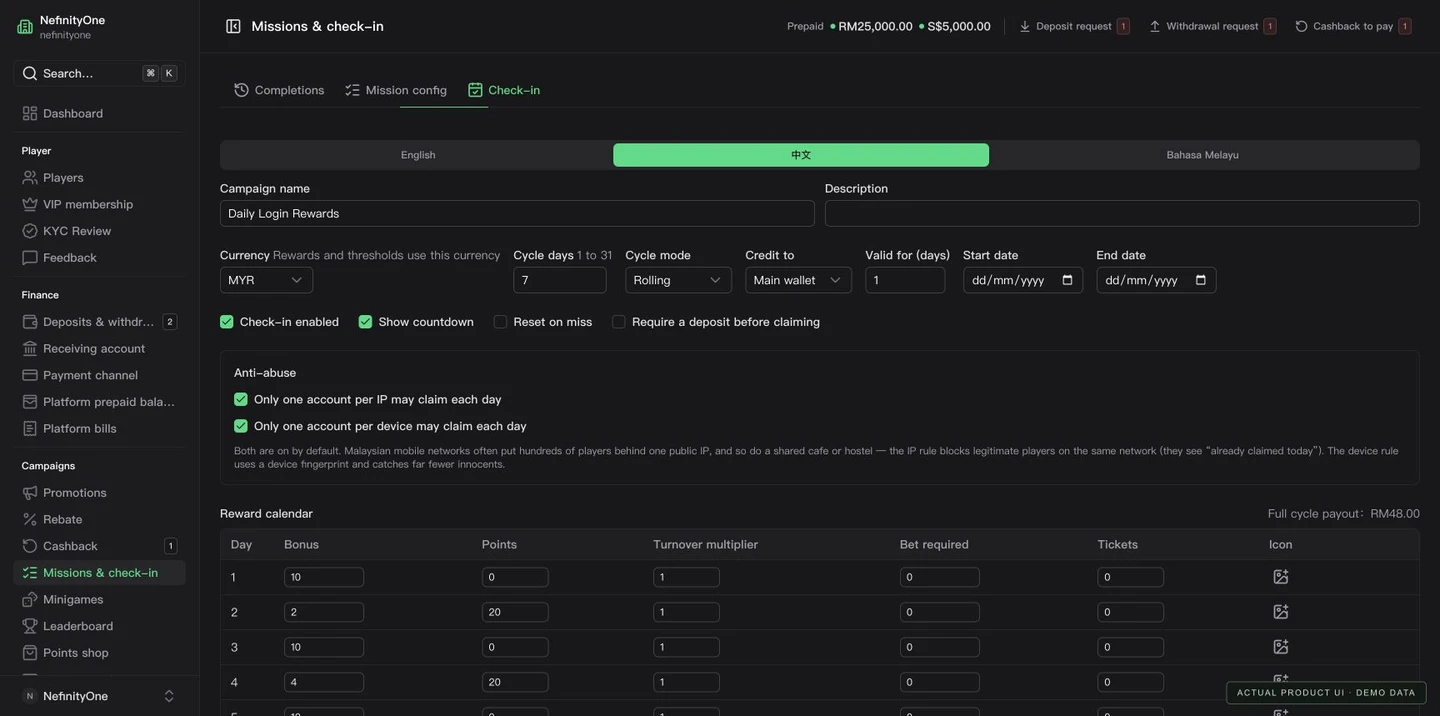Click the S$5,000.00 prepaid balance
Viewport: 1440px width, 716px height.
click(959, 26)
